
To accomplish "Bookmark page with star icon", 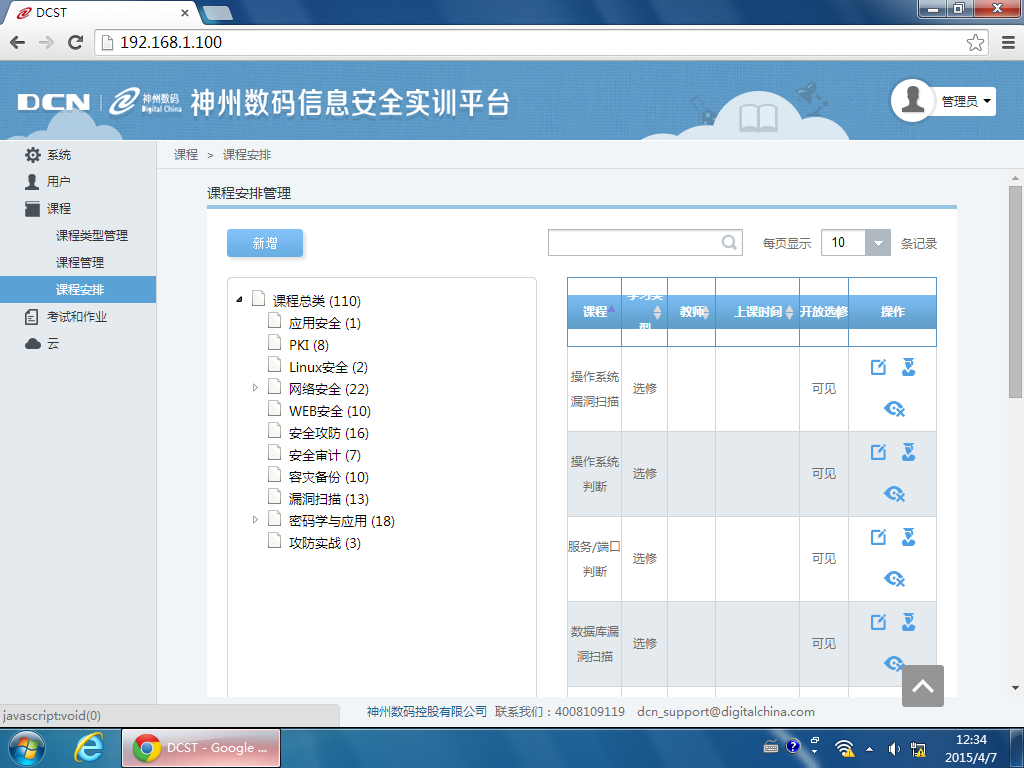I will point(975,42).
